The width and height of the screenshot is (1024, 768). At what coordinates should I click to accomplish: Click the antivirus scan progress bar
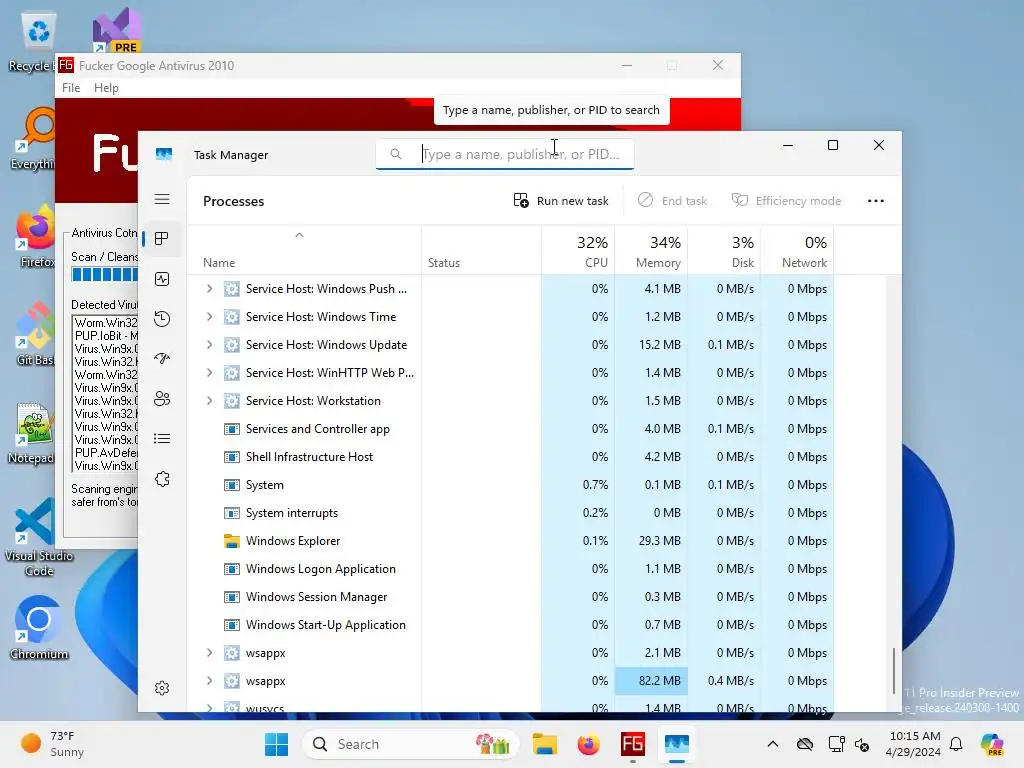click(x=104, y=275)
